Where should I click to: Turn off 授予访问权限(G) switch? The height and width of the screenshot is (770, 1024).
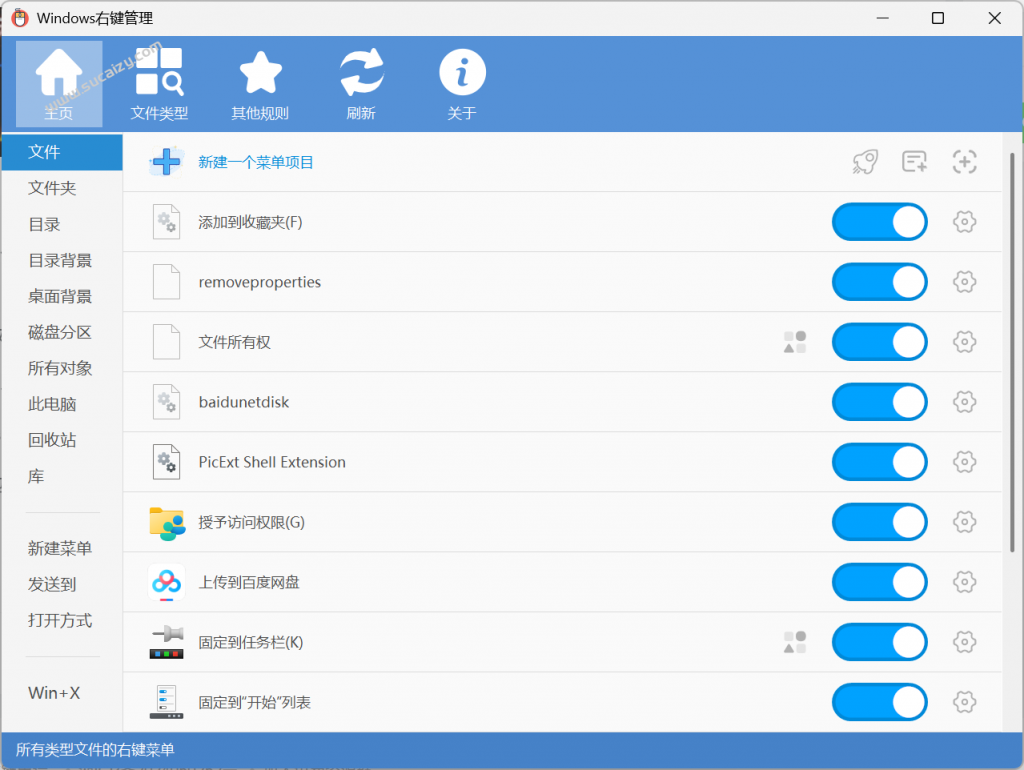click(880, 522)
